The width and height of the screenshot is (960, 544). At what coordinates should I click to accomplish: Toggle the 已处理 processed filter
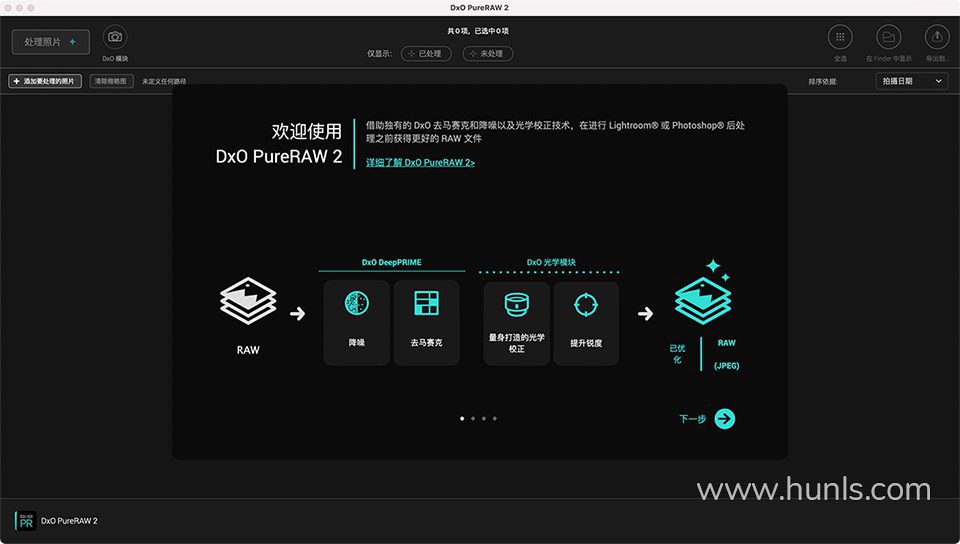(x=426, y=54)
